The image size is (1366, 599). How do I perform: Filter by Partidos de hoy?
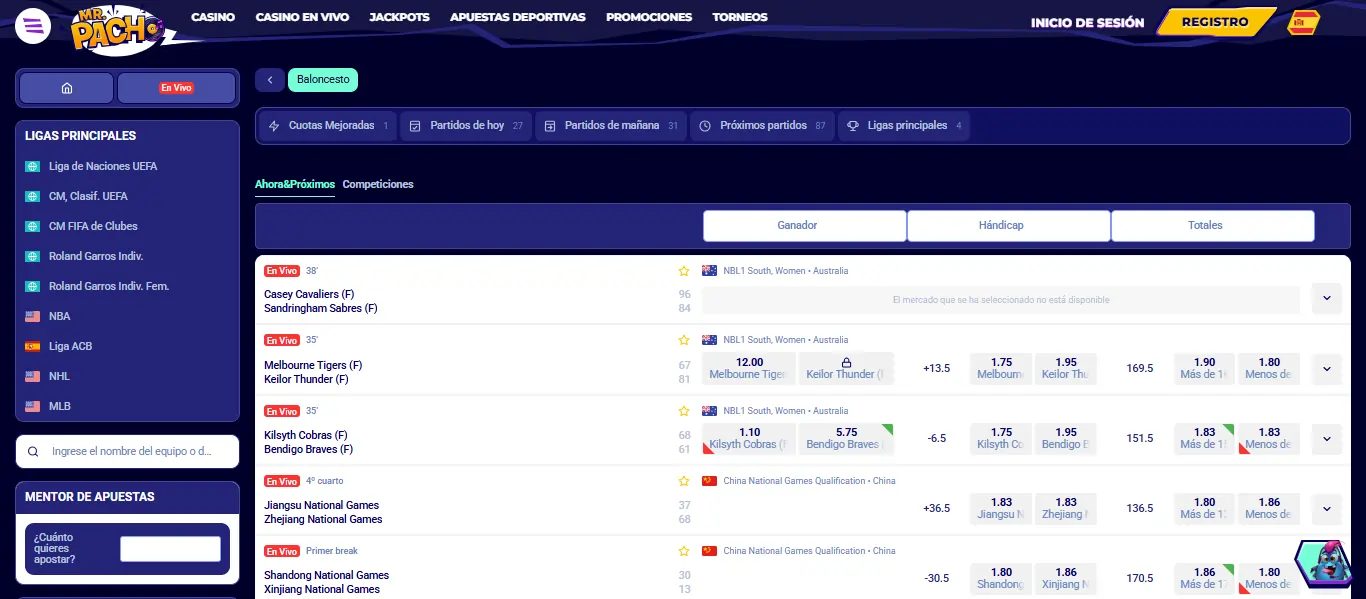point(465,126)
